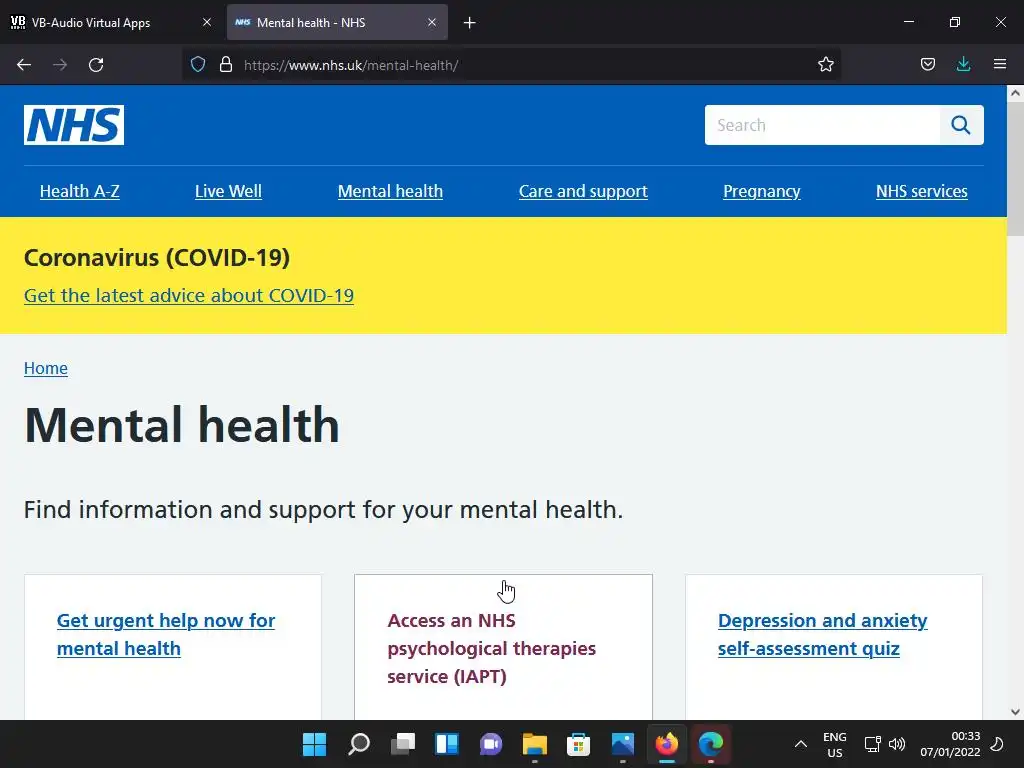The image size is (1024, 768).
Task: Show hidden tray icons chevron
Action: [801, 744]
